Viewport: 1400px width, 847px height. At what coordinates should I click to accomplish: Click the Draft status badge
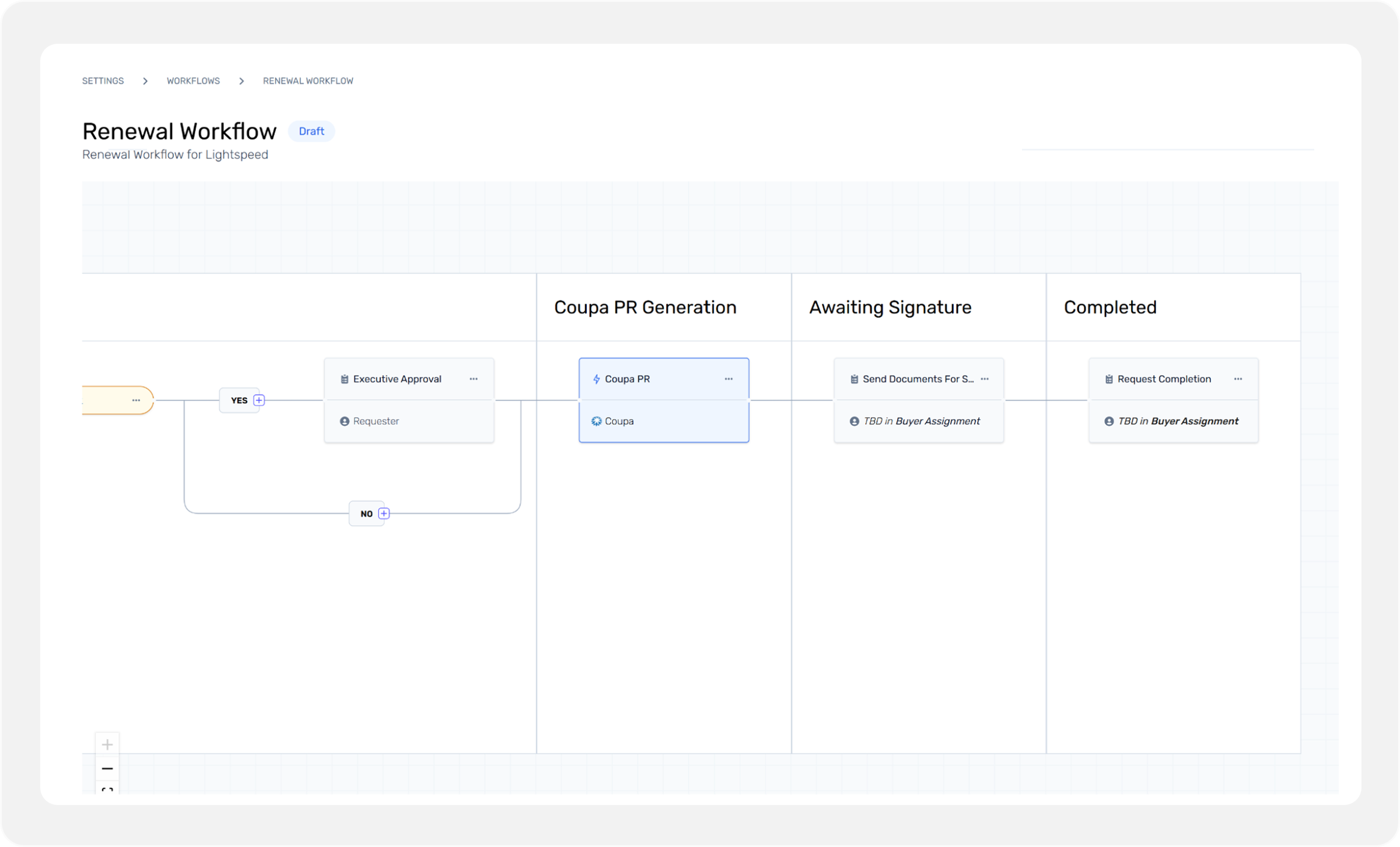click(x=311, y=131)
